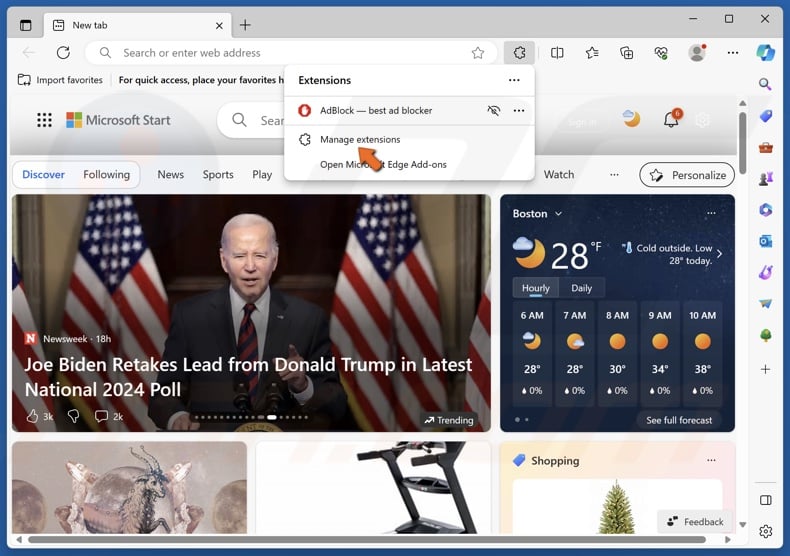The height and width of the screenshot is (556, 790).
Task: Open the Extensions puzzle icon in toolbar
Action: click(x=519, y=52)
